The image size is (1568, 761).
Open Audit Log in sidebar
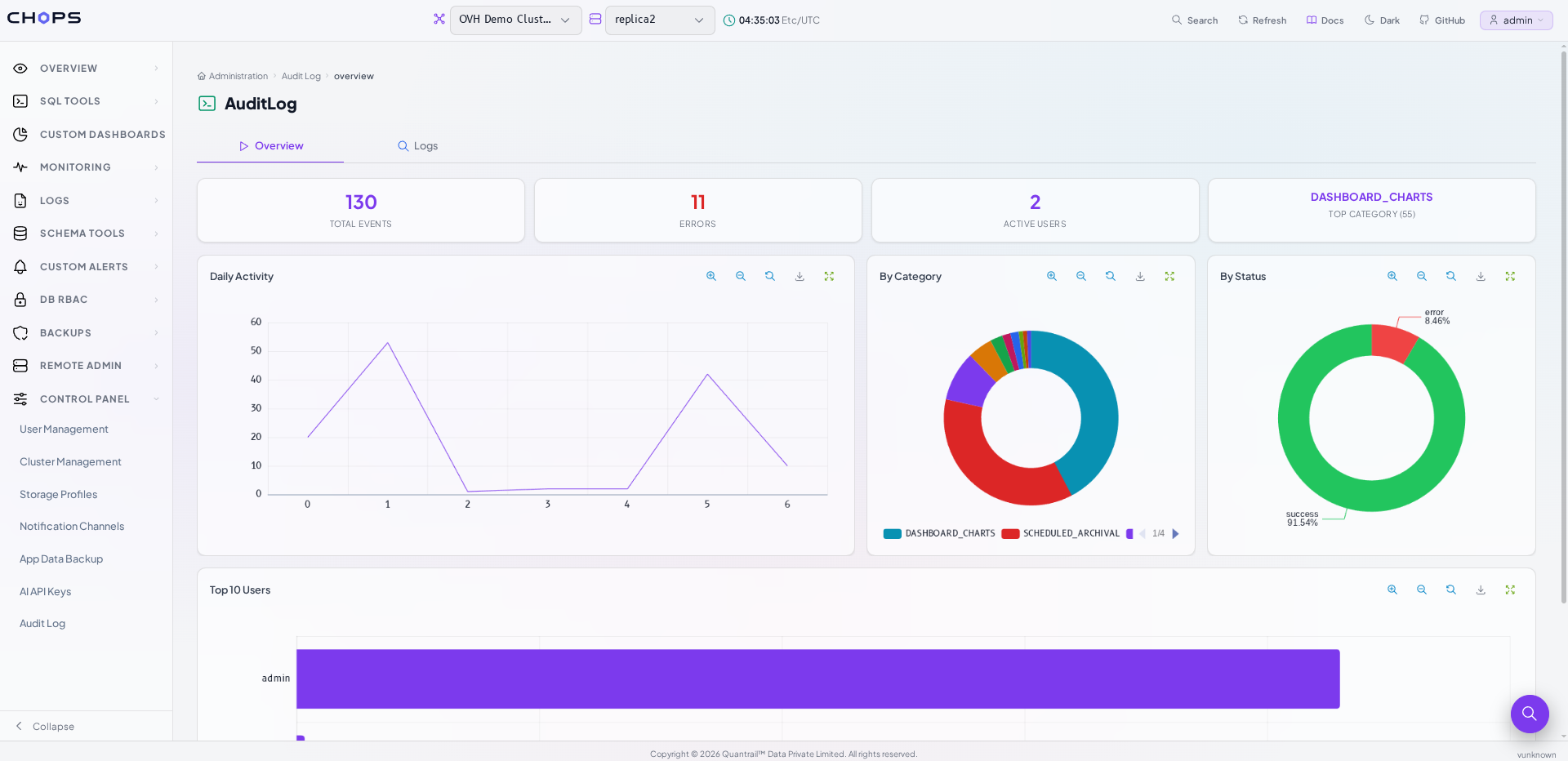42,624
